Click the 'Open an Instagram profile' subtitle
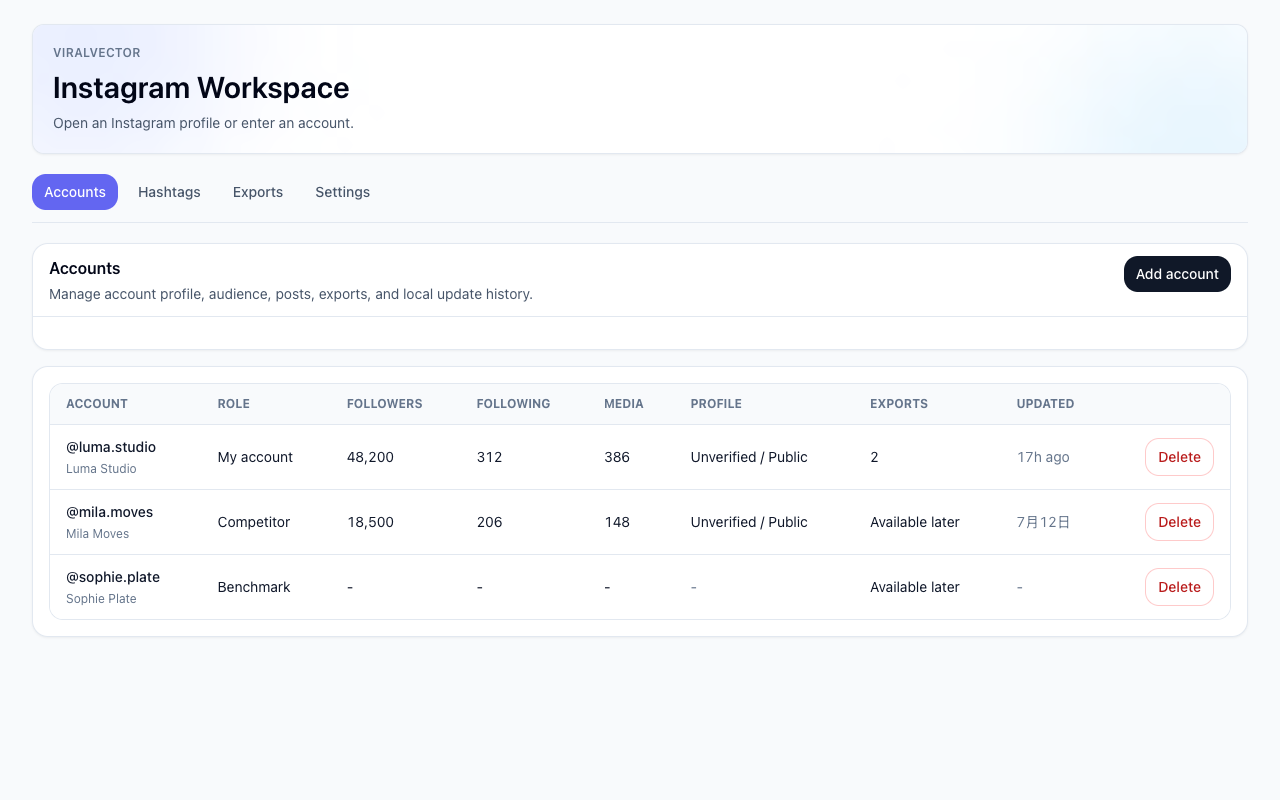Screen dimensions: 1280x800 point(203,123)
